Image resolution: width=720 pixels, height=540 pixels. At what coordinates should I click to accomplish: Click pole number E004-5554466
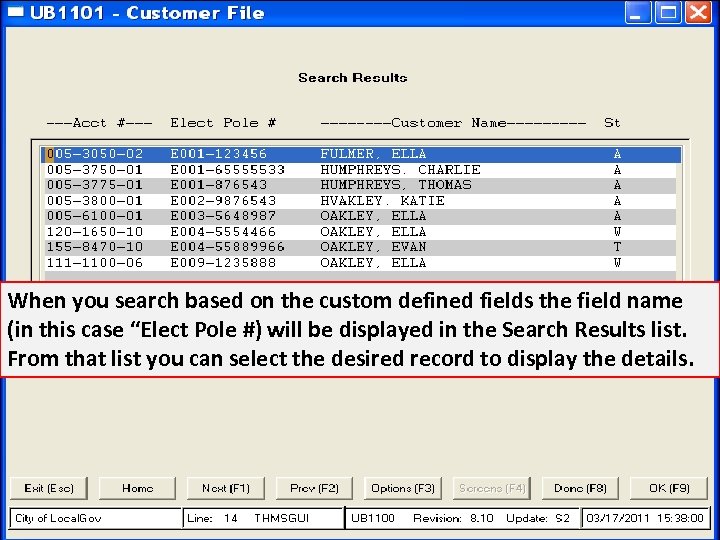click(223, 232)
